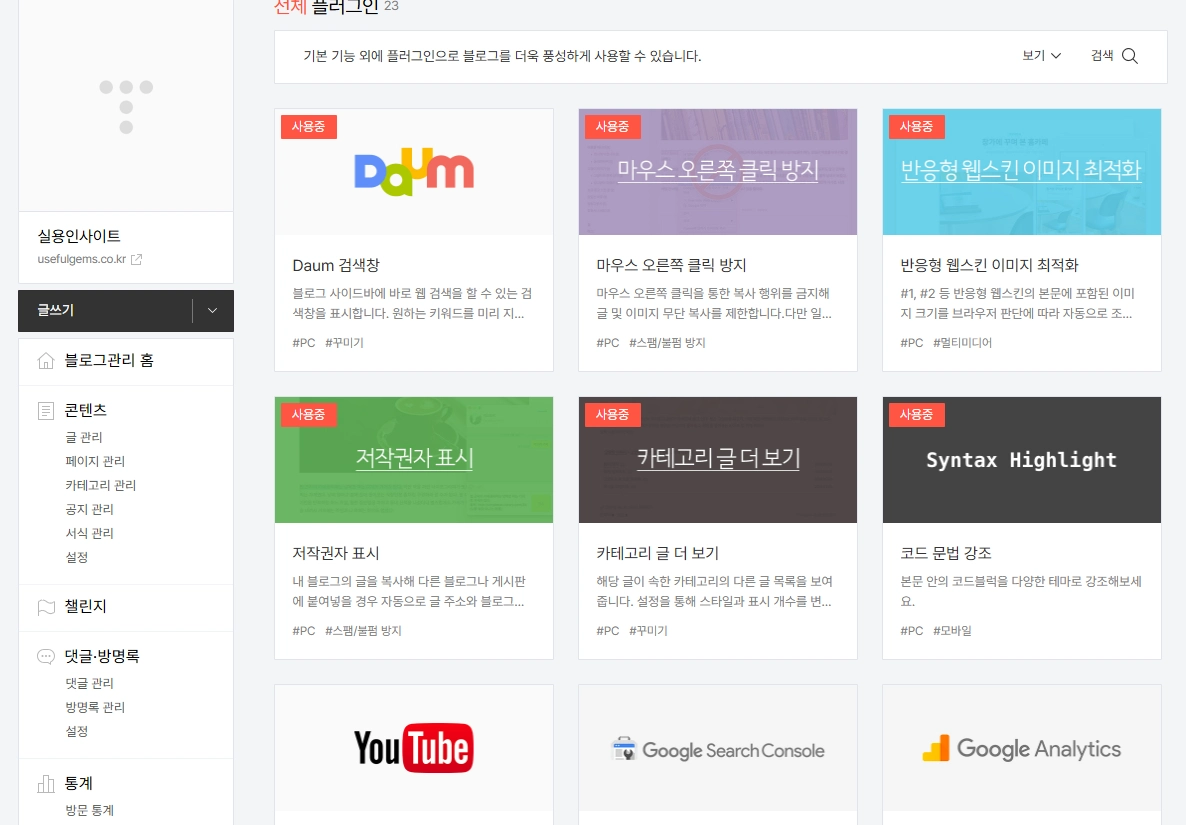Open the 보기 filter dropdown

tap(1042, 56)
